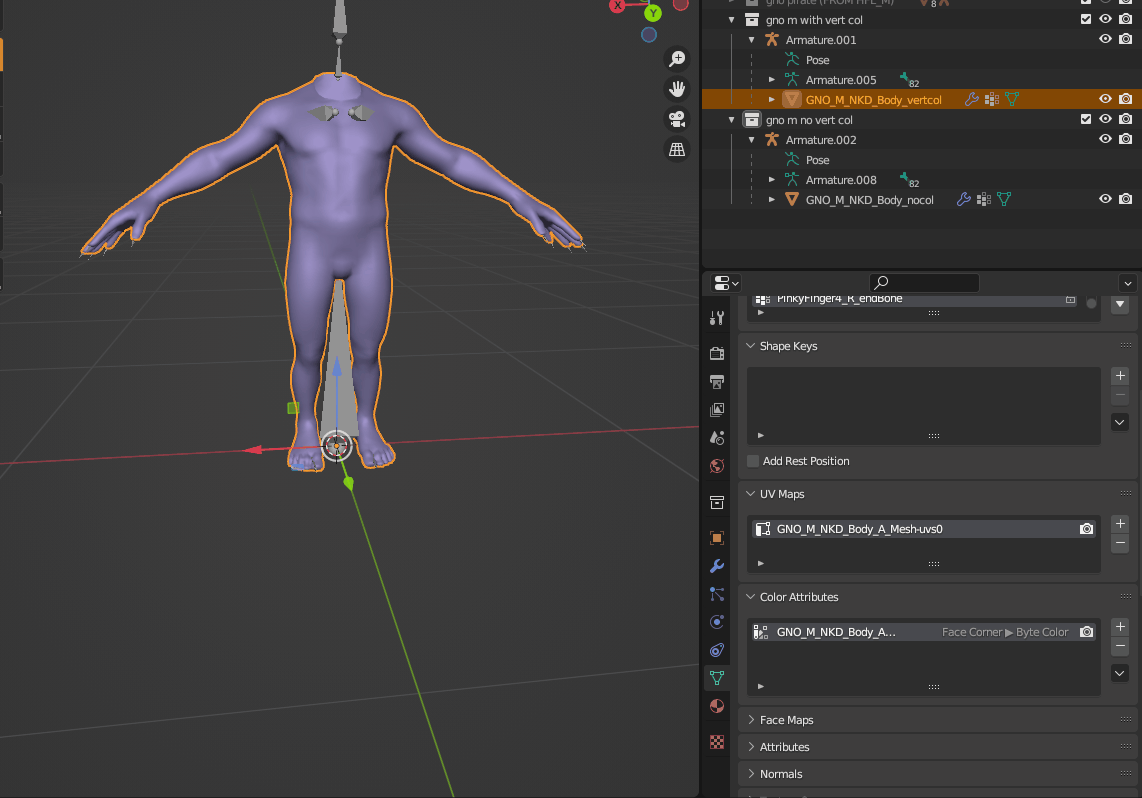This screenshot has height=798, width=1142.
Task: Expand the Normals panel
Action: (750, 773)
